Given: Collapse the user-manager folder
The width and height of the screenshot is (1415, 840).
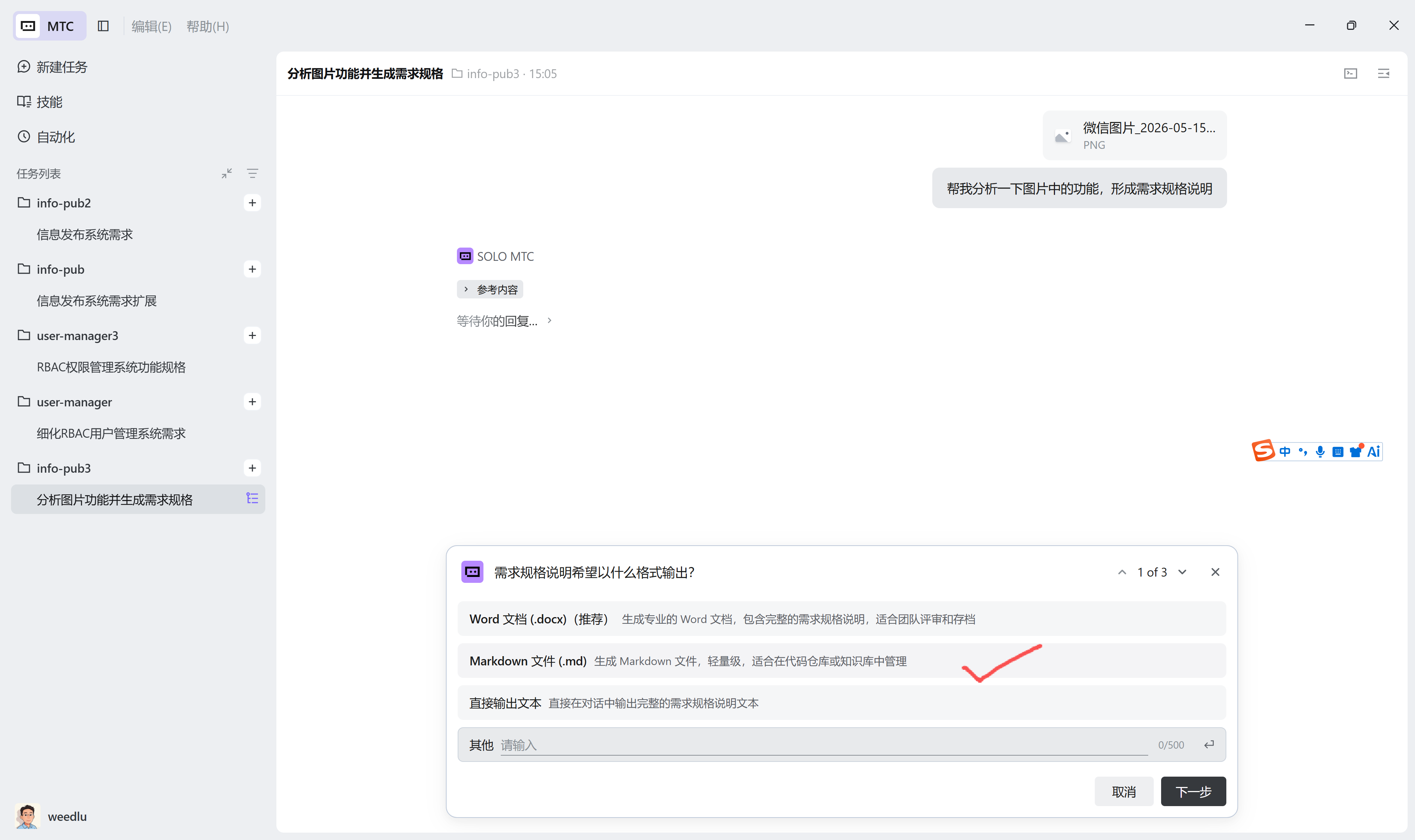Looking at the screenshot, I should coord(23,401).
